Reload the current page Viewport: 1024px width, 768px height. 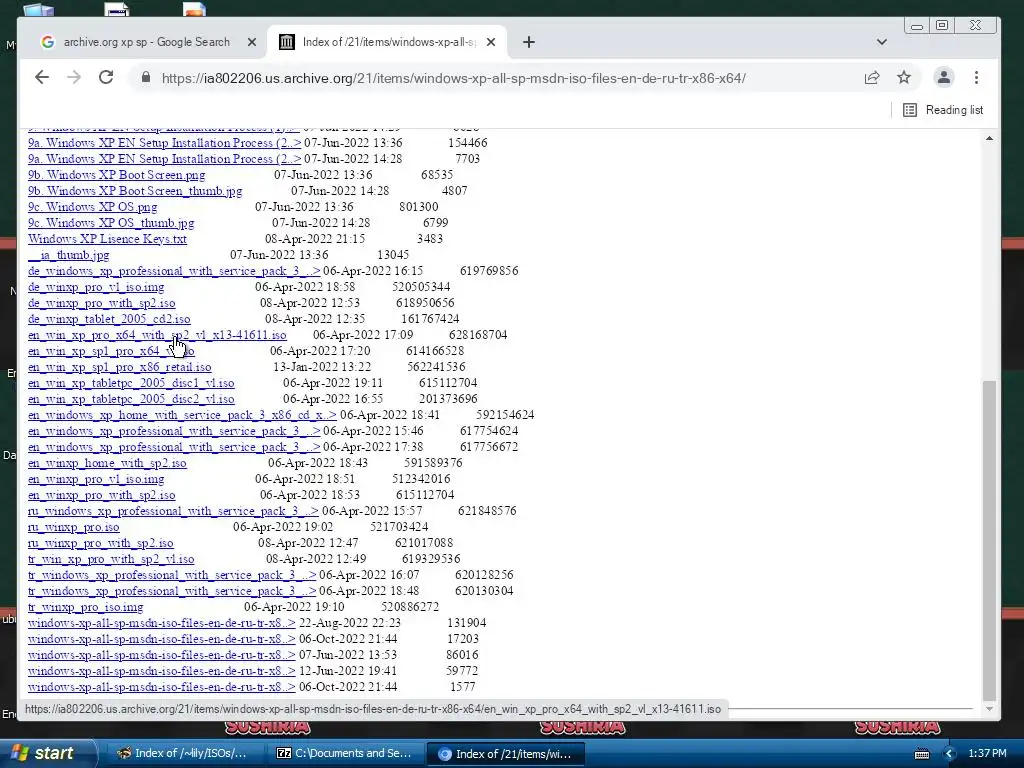[106, 78]
